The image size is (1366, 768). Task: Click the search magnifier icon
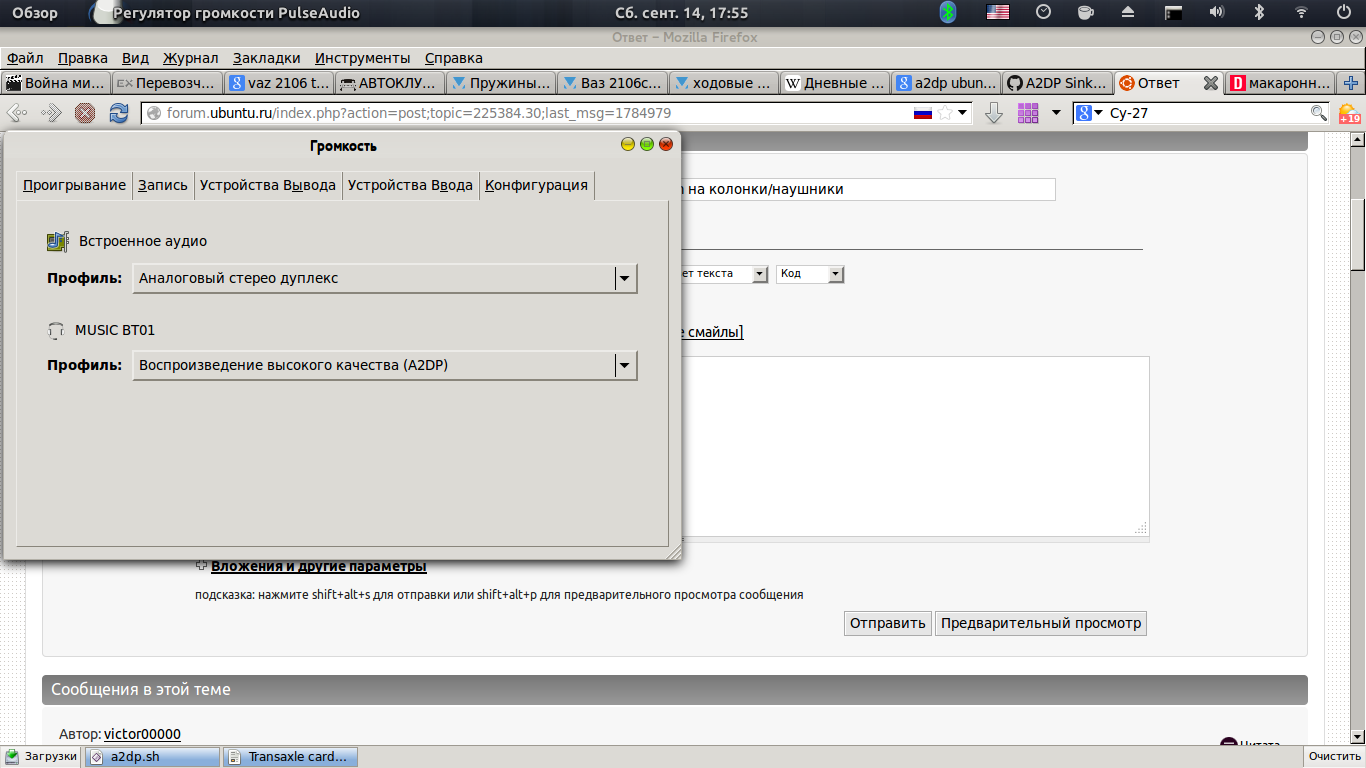pyautogui.click(x=1319, y=113)
